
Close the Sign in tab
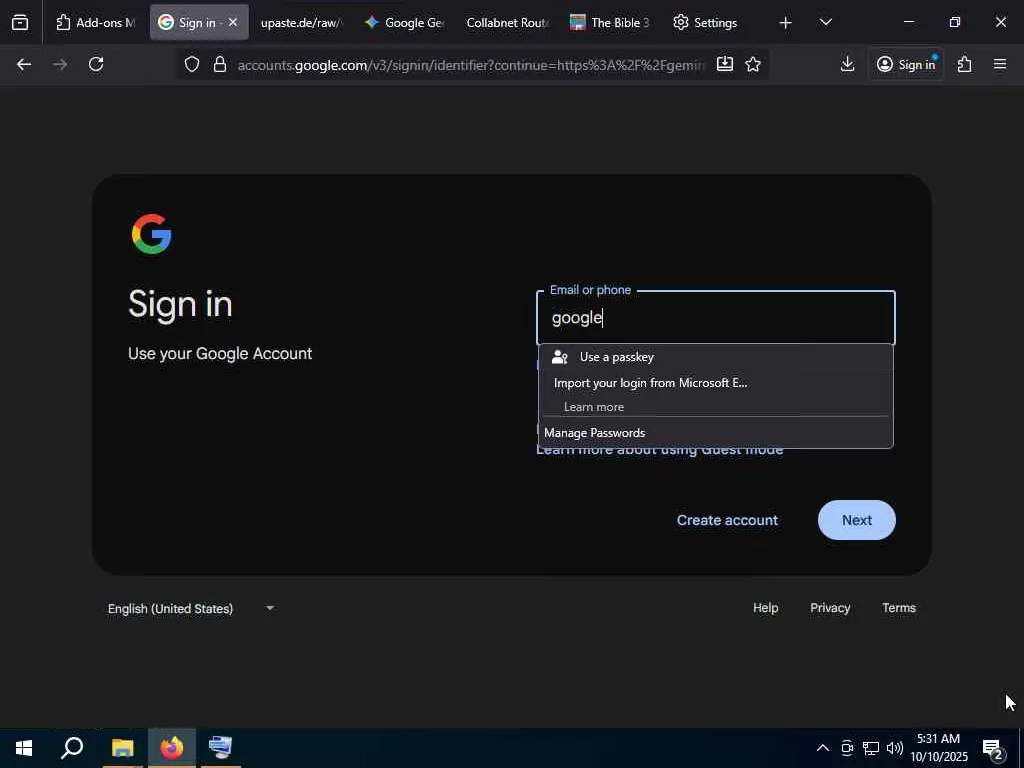coord(233,22)
